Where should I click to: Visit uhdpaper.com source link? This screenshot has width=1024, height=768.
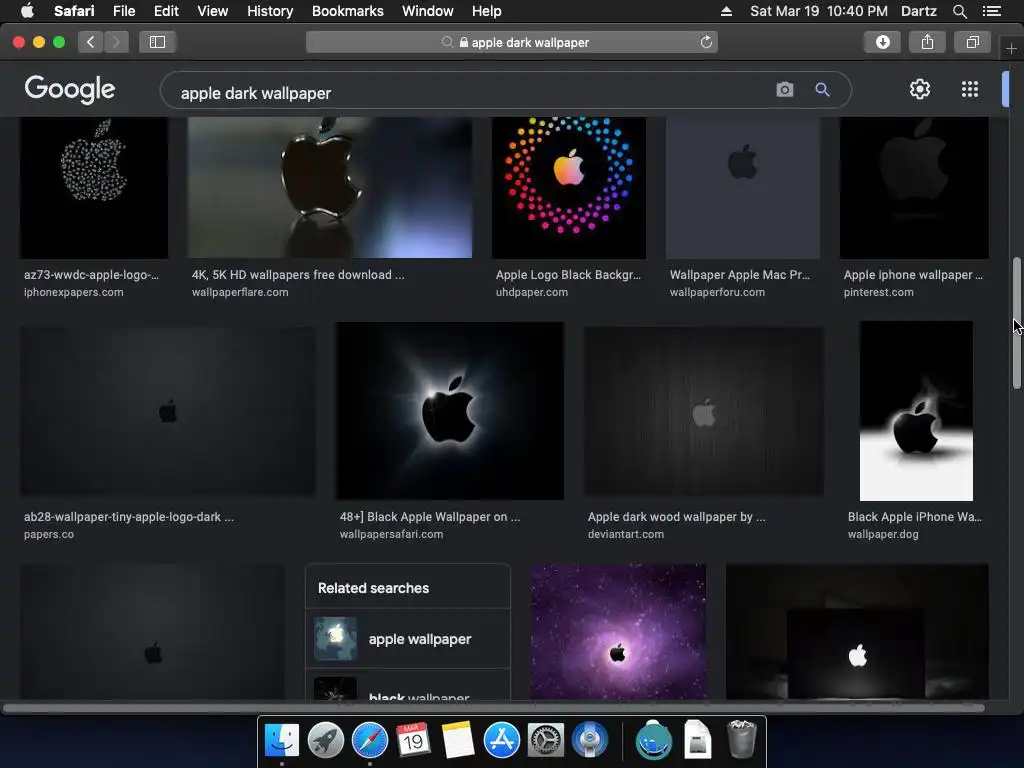point(532,292)
